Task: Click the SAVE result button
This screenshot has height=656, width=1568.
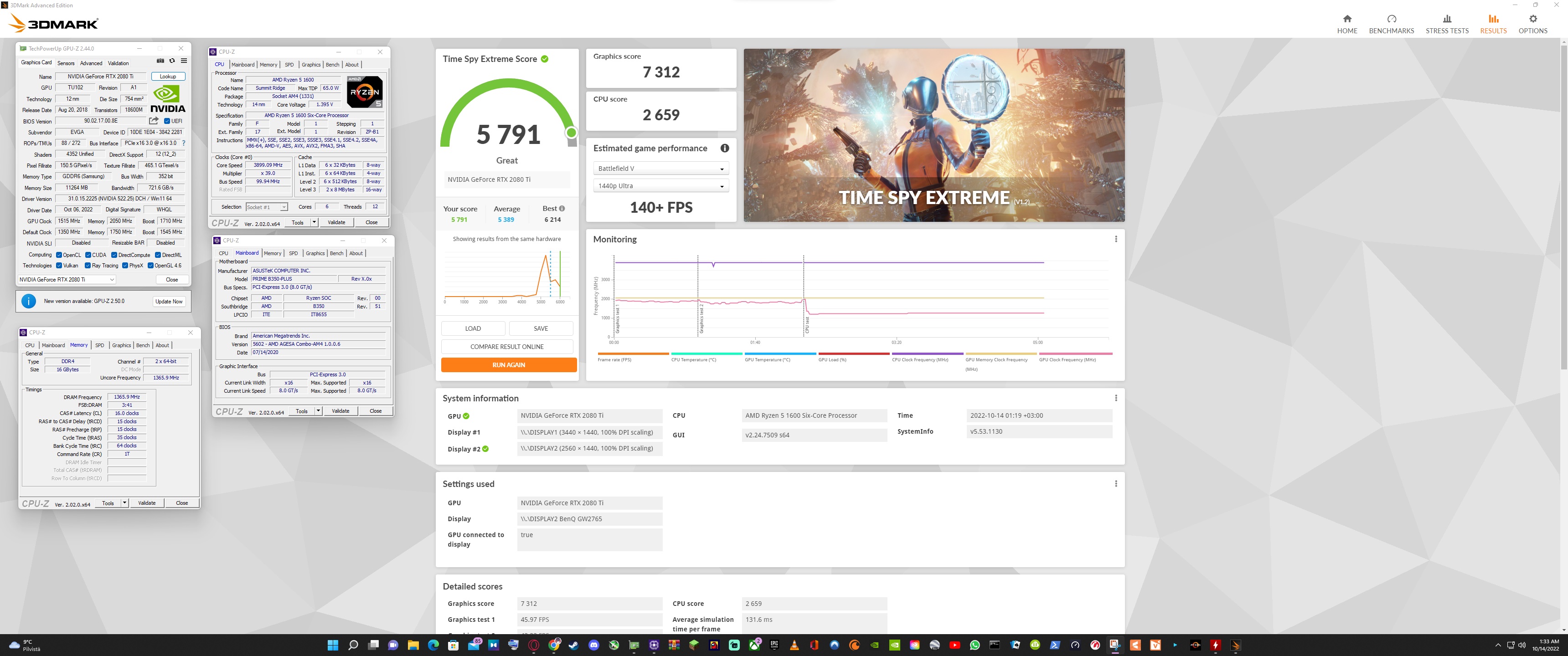Action: (x=541, y=328)
